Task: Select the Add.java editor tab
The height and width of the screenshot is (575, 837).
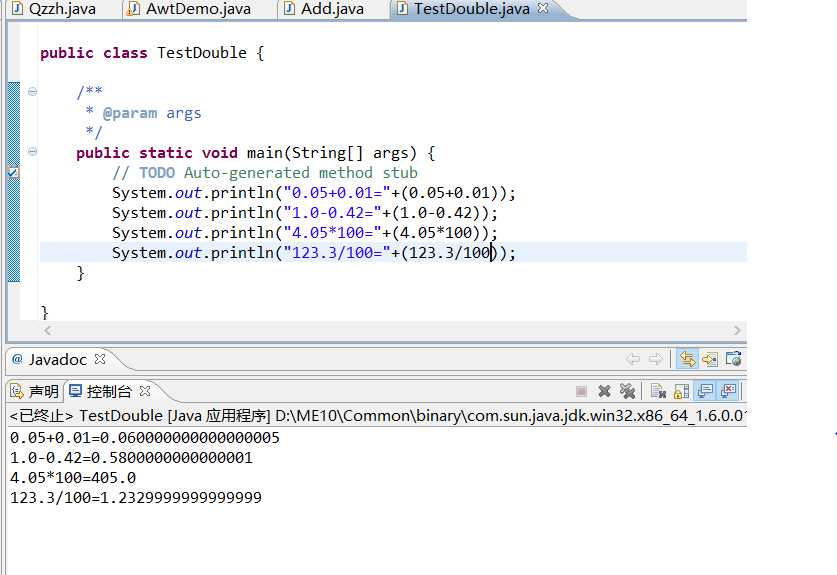Action: (324, 9)
